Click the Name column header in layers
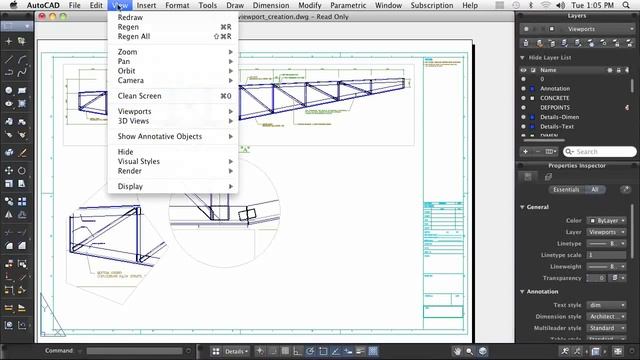640x360 pixels. point(548,70)
